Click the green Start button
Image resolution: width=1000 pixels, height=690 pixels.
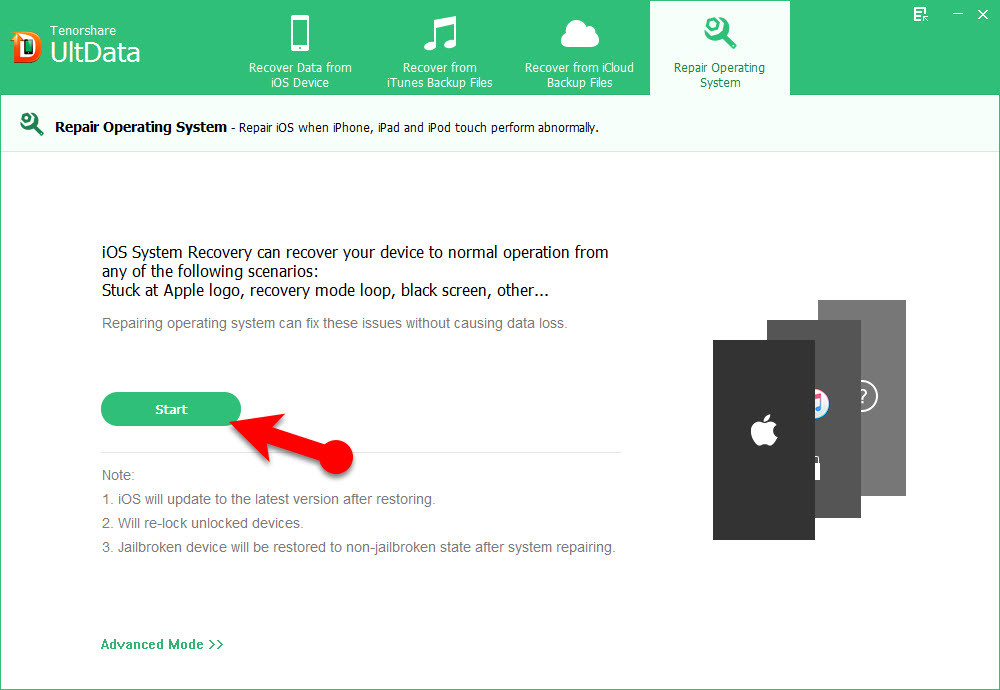[x=171, y=409]
